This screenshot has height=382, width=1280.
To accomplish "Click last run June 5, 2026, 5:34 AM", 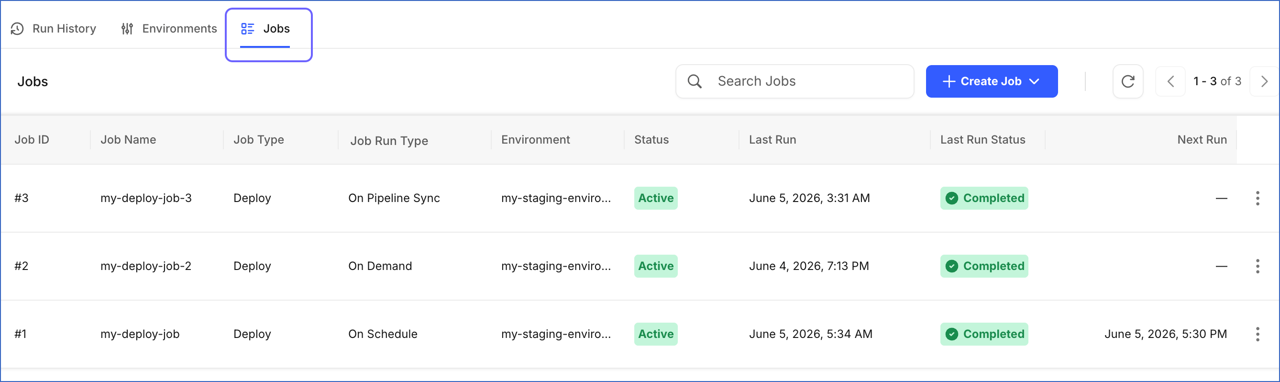I will click(811, 334).
